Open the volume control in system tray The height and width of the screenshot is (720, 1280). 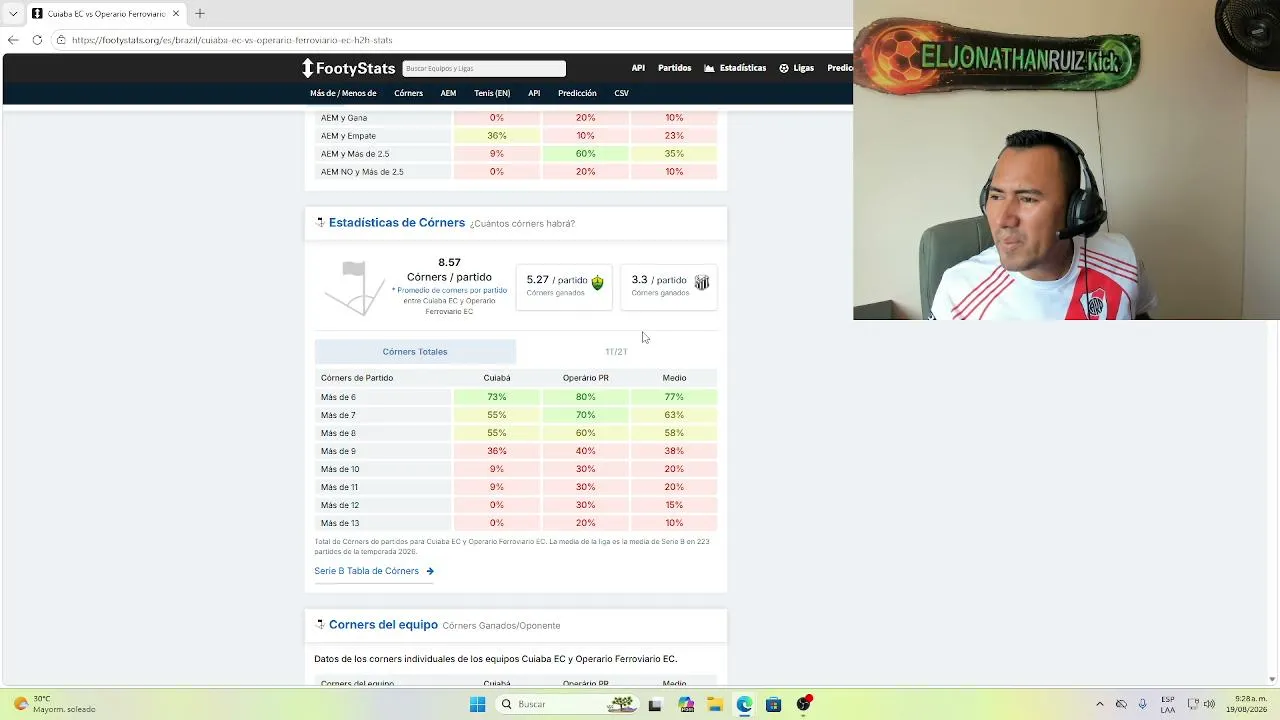coord(1209,704)
